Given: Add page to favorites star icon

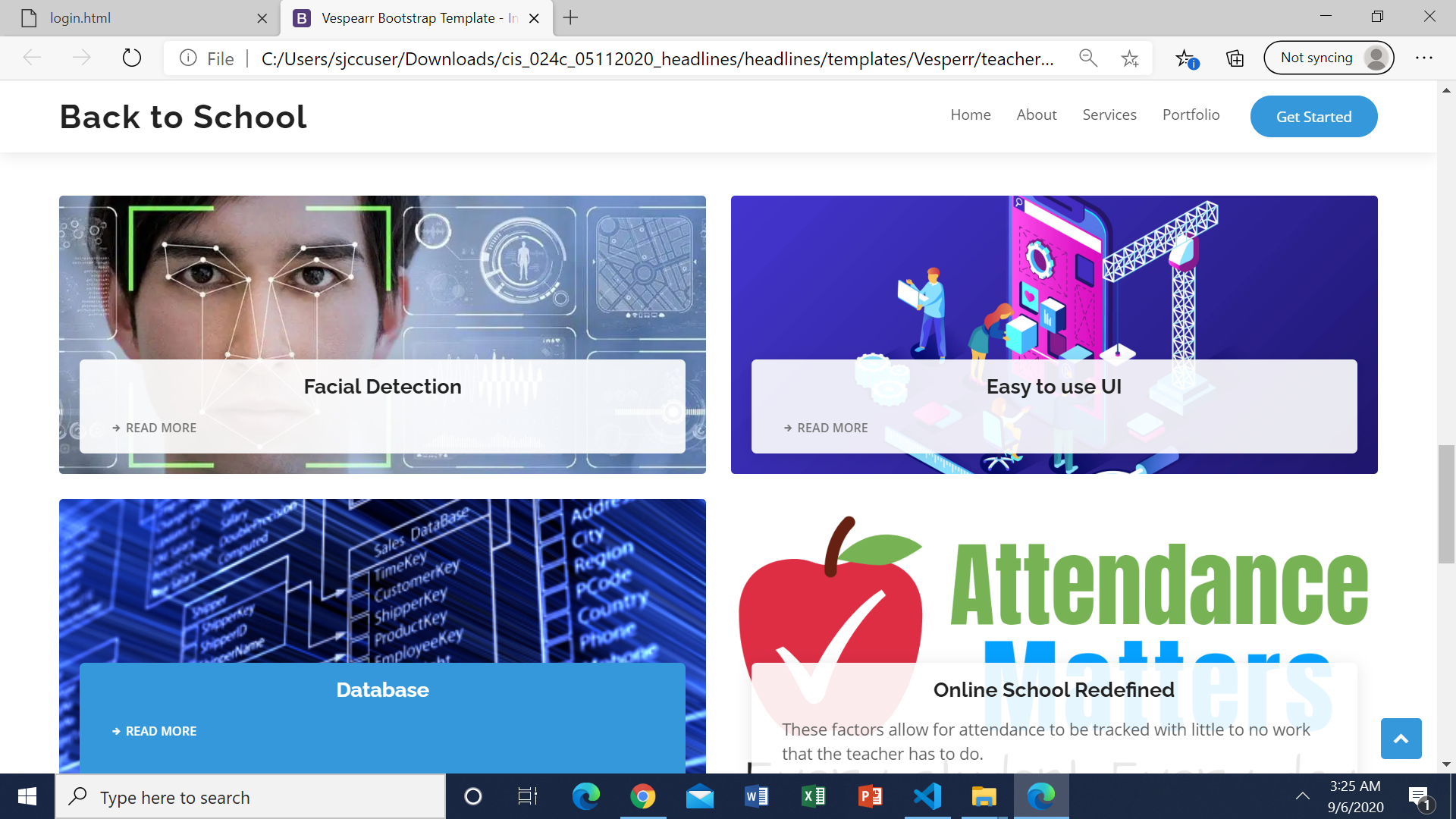Looking at the screenshot, I should (x=1130, y=58).
